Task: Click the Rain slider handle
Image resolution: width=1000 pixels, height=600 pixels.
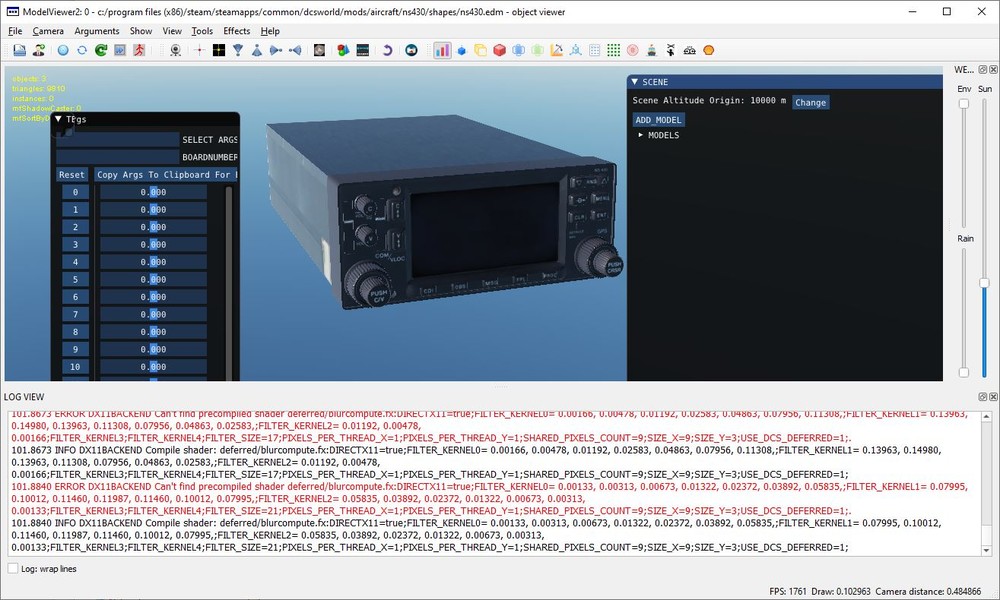Action: tap(964, 372)
